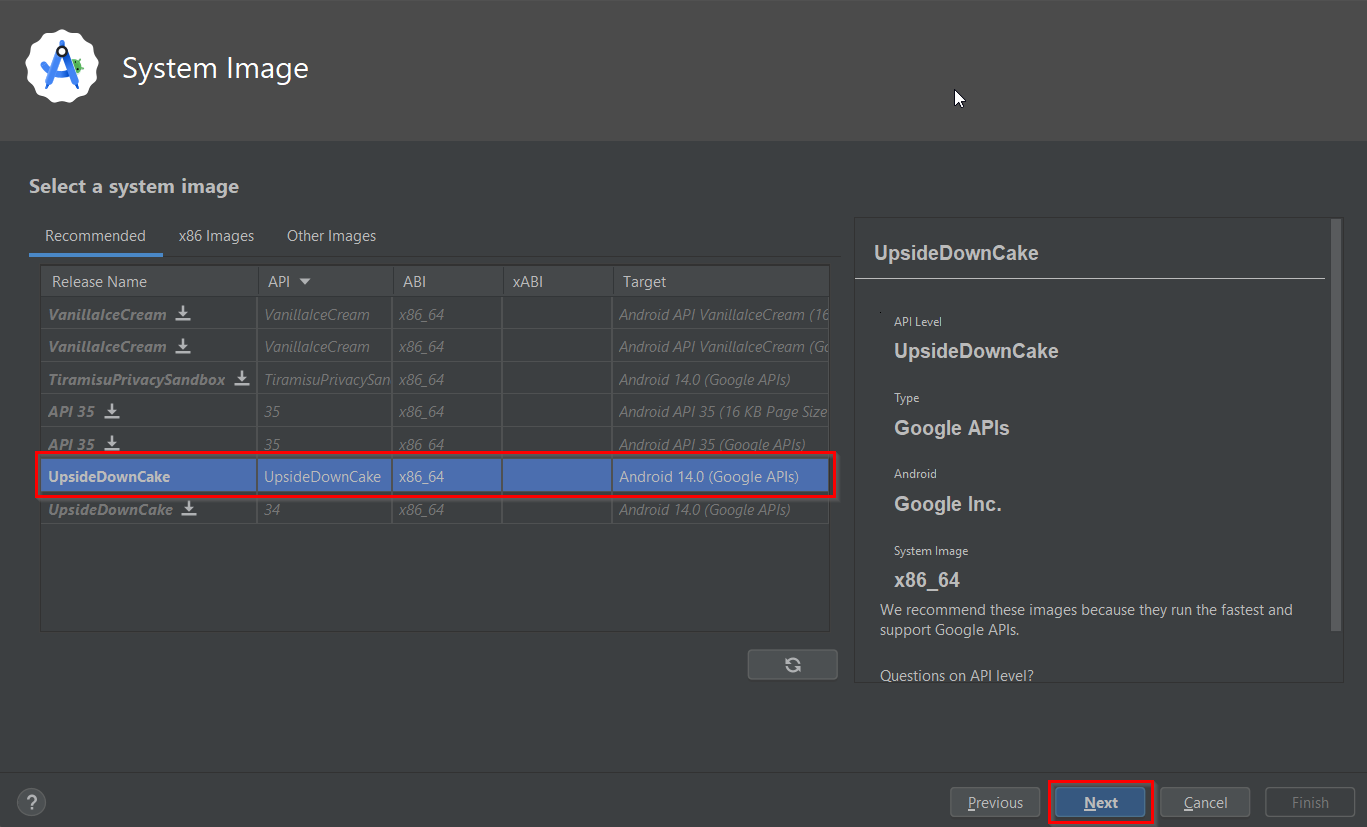This screenshot has height=827, width=1367.
Task: Refresh the system image list
Action: click(793, 665)
